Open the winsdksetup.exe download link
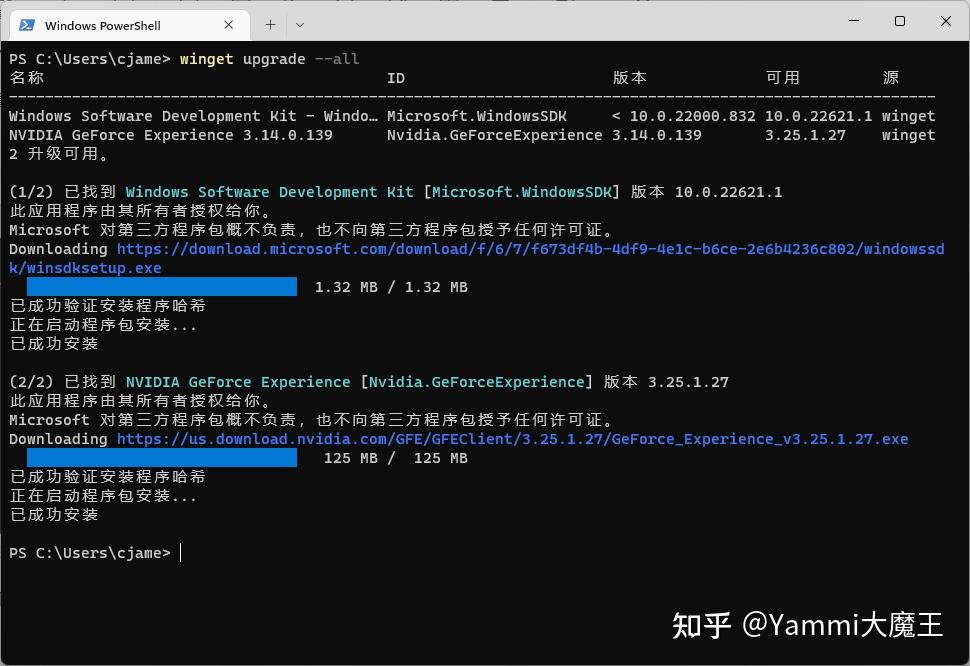Image resolution: width=970 pixels, height=666 pixels. [x=476, y=258]
